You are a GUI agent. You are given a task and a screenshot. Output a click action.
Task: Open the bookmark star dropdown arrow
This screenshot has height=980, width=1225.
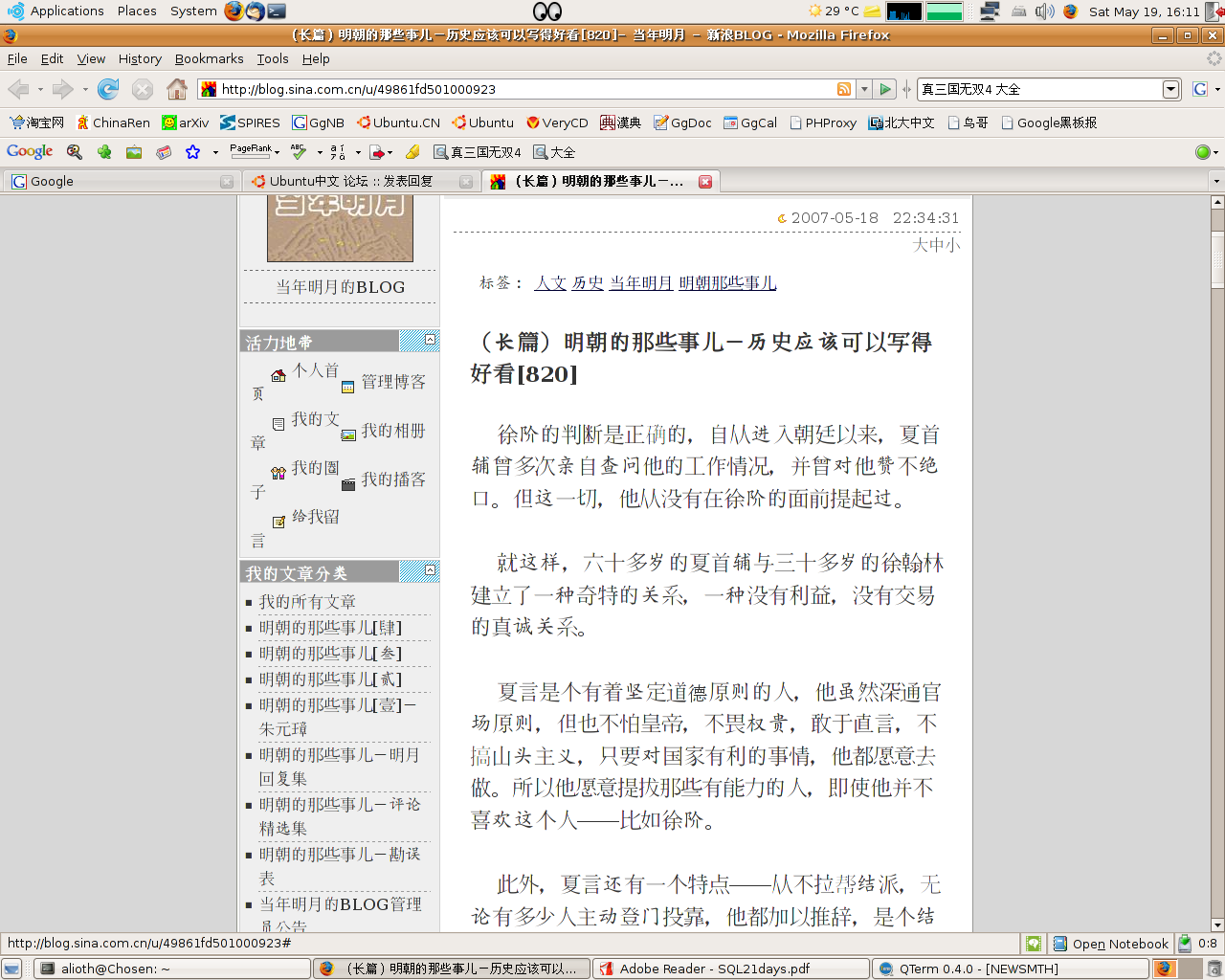[215, 151]
